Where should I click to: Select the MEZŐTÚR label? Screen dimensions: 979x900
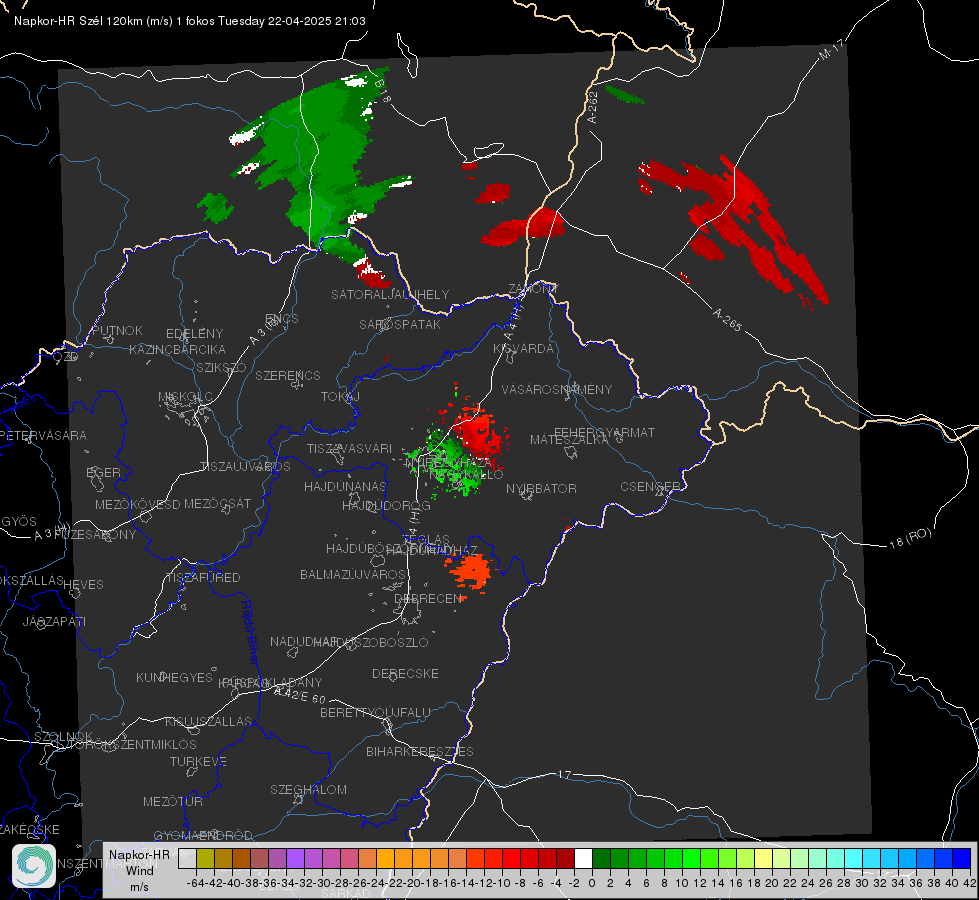[x=173, y=801]
